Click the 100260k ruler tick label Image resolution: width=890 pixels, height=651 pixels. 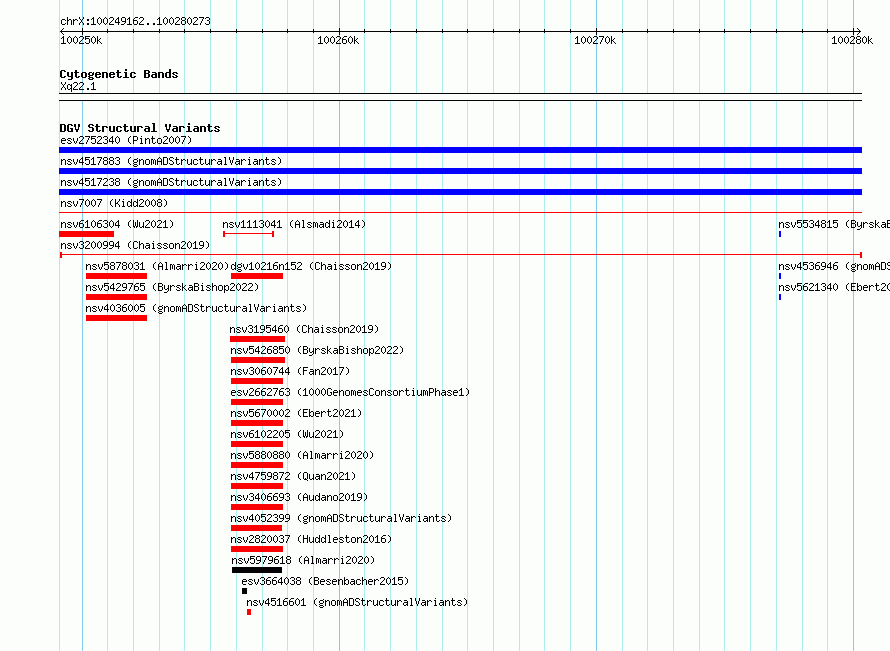coord(338,40)
